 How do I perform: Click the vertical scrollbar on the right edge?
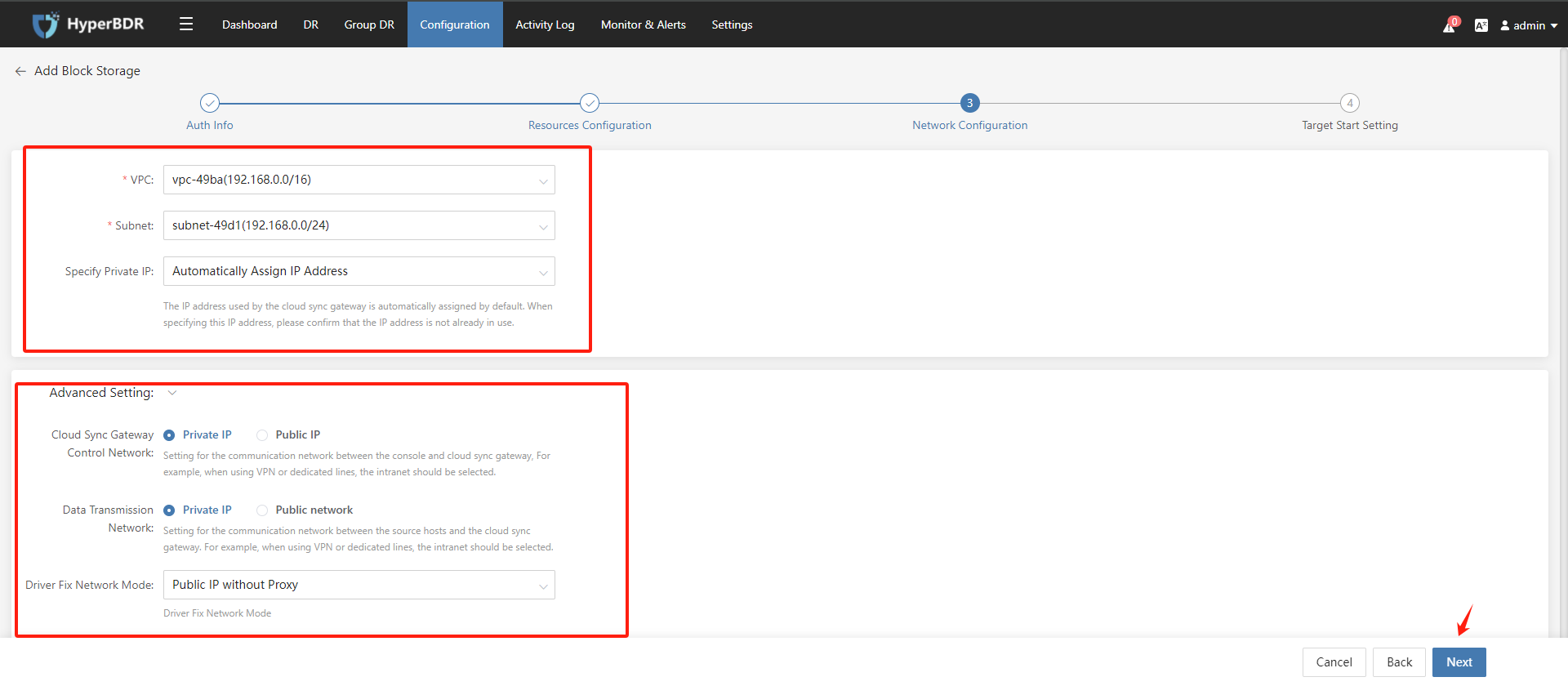pyautogui.click(x=1563, y=343)
